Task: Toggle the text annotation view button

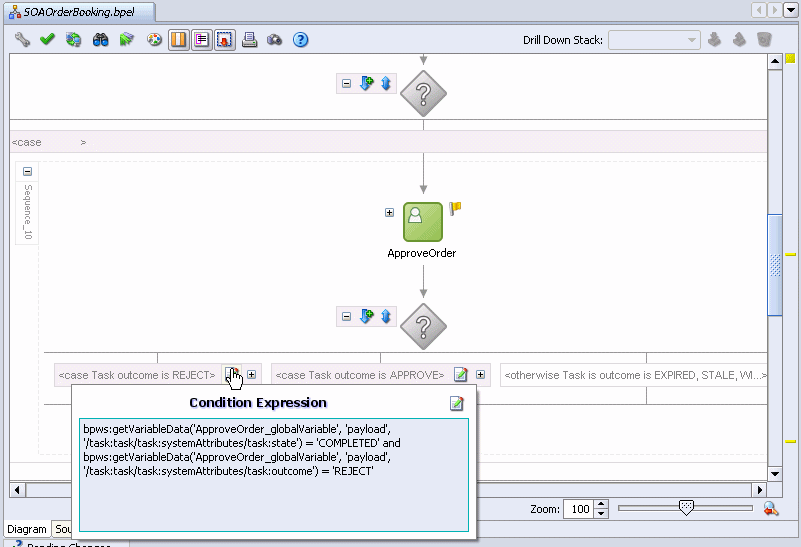Action: tap(202, 39)
